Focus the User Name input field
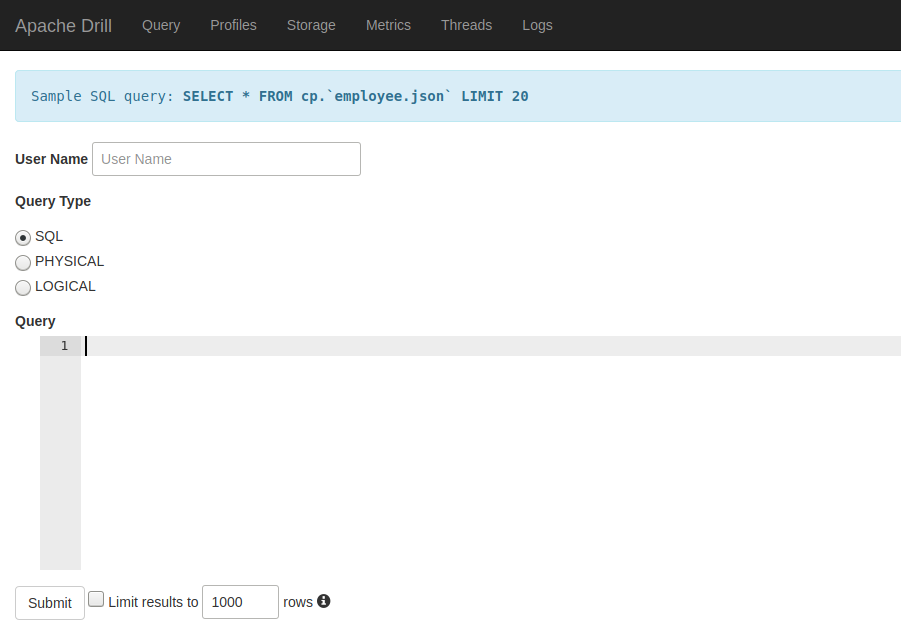Image resolution: width=901 pixels, height=642 pixels. pos(226,159)
